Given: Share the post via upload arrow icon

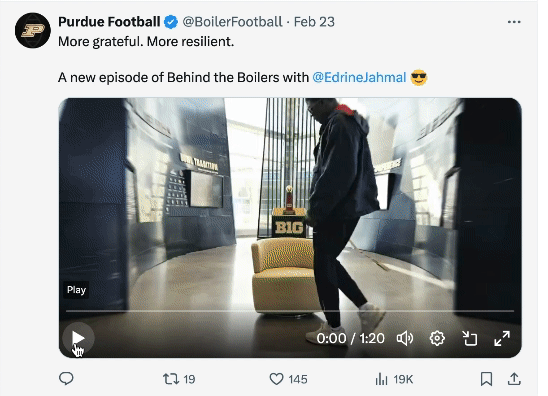Looking at the screenshot, I should coord(514,379).
